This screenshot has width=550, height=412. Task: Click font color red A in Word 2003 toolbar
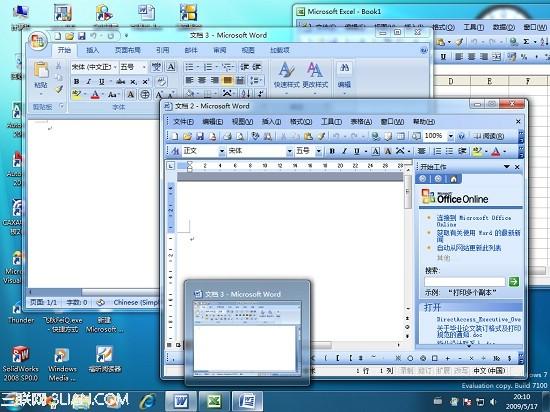coord(496,151)
